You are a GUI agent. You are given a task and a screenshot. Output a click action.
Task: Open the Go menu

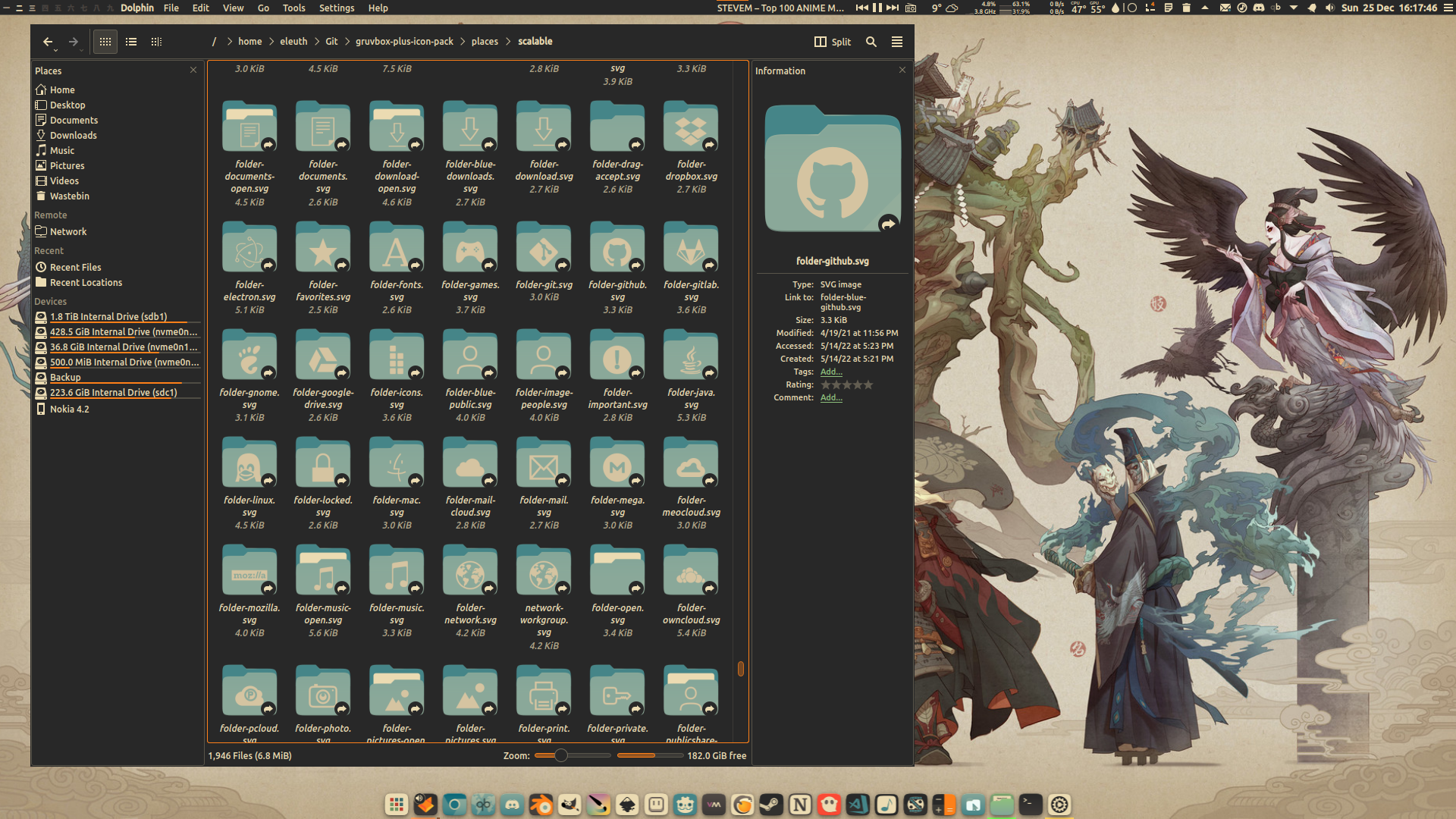263,8
